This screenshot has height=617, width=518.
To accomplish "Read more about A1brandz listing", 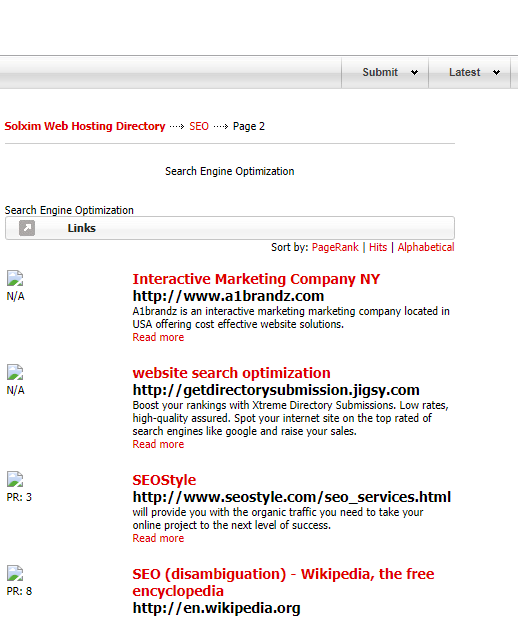I will click(x=158, y=337).
